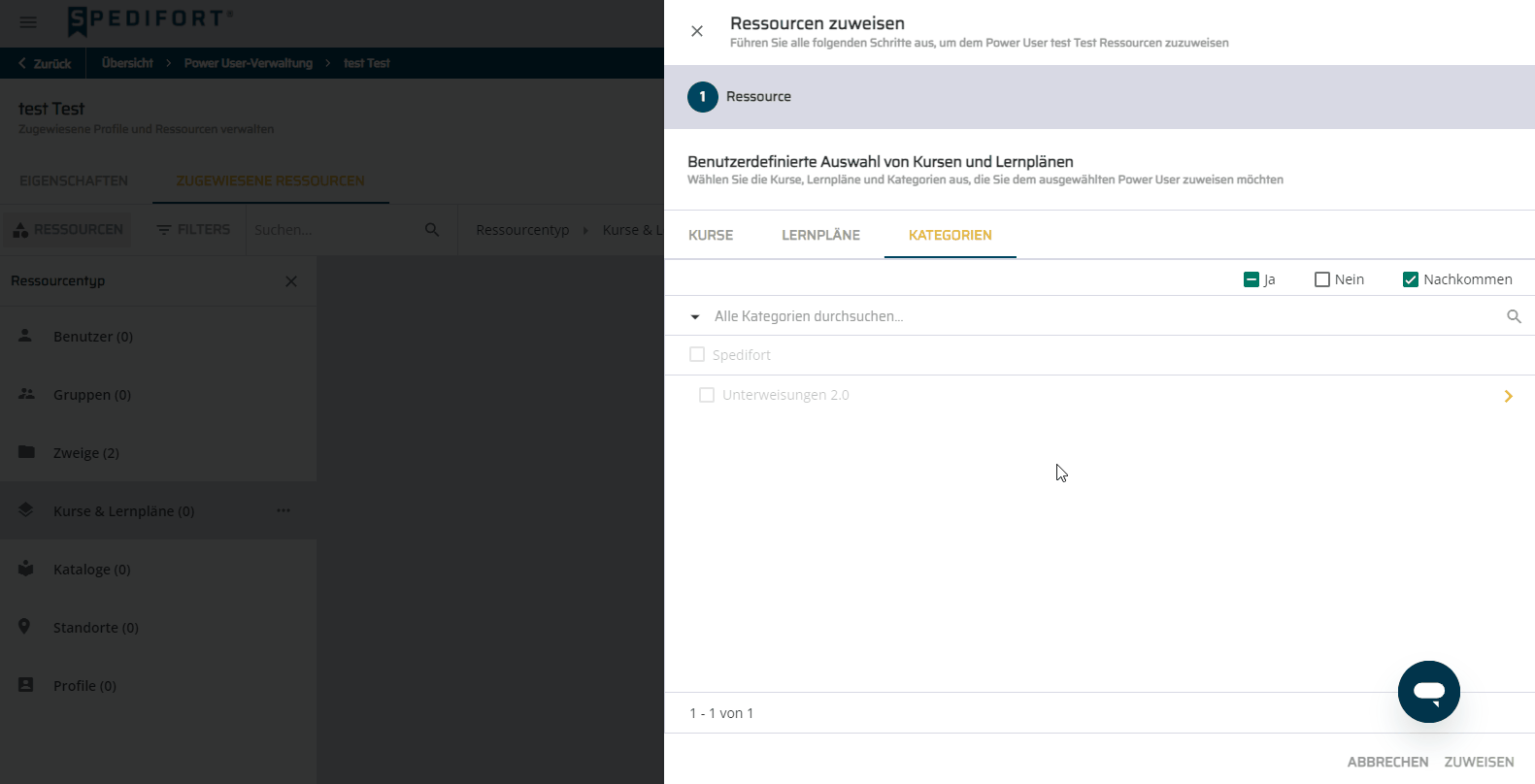This screenshot has height=784, width=1535.
Task: Select Benutzer (0) resource type
Action: (x=158, y=336)
